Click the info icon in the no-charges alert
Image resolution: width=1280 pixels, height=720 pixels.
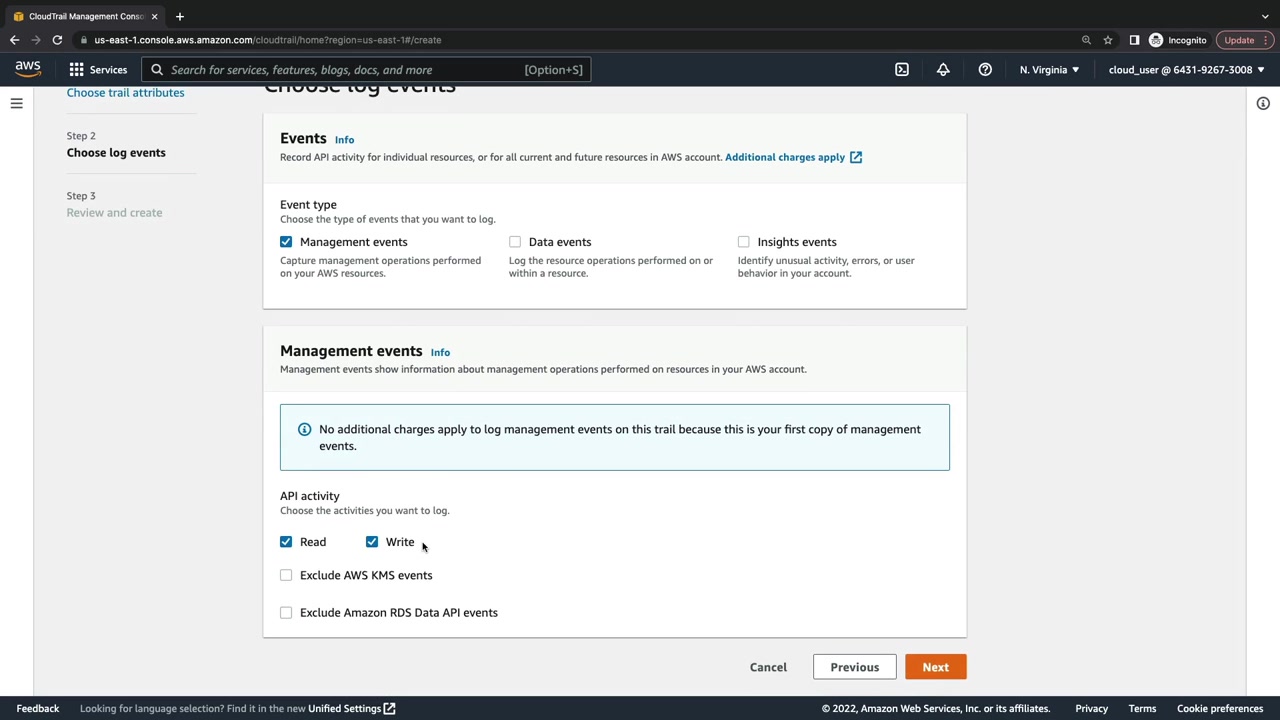tap(304, 429)
